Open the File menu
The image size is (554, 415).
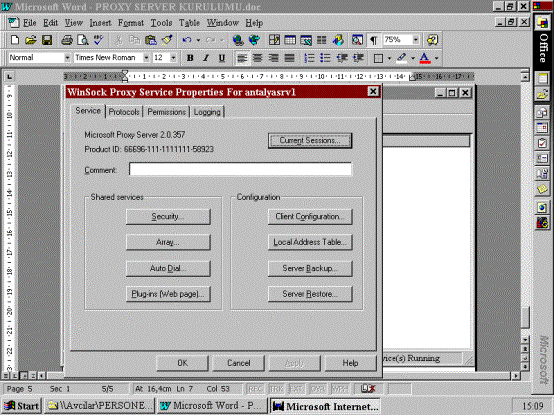(x=30, y=23)
